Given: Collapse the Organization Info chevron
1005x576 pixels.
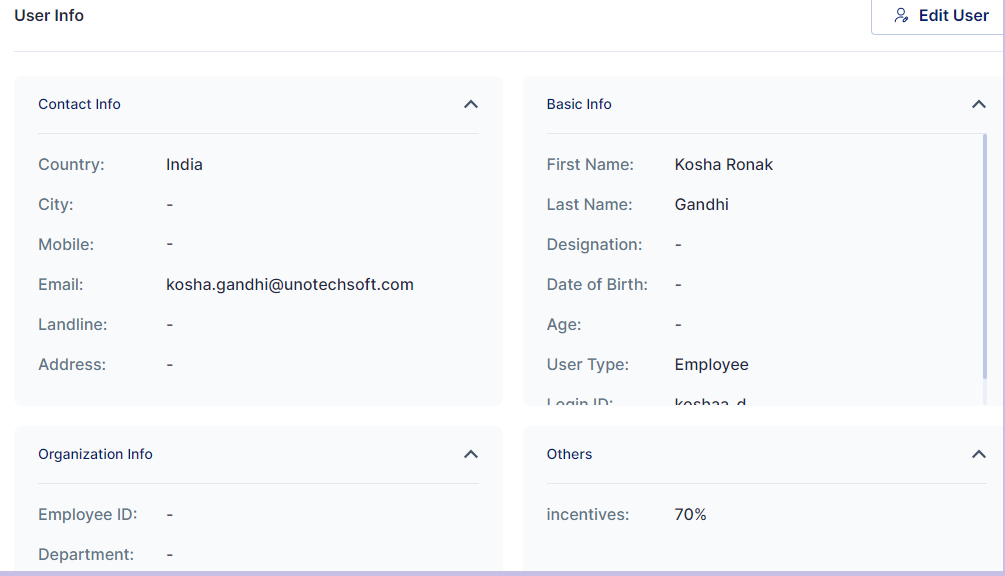Looking at the screenshot, I should (x=471, y=454).
